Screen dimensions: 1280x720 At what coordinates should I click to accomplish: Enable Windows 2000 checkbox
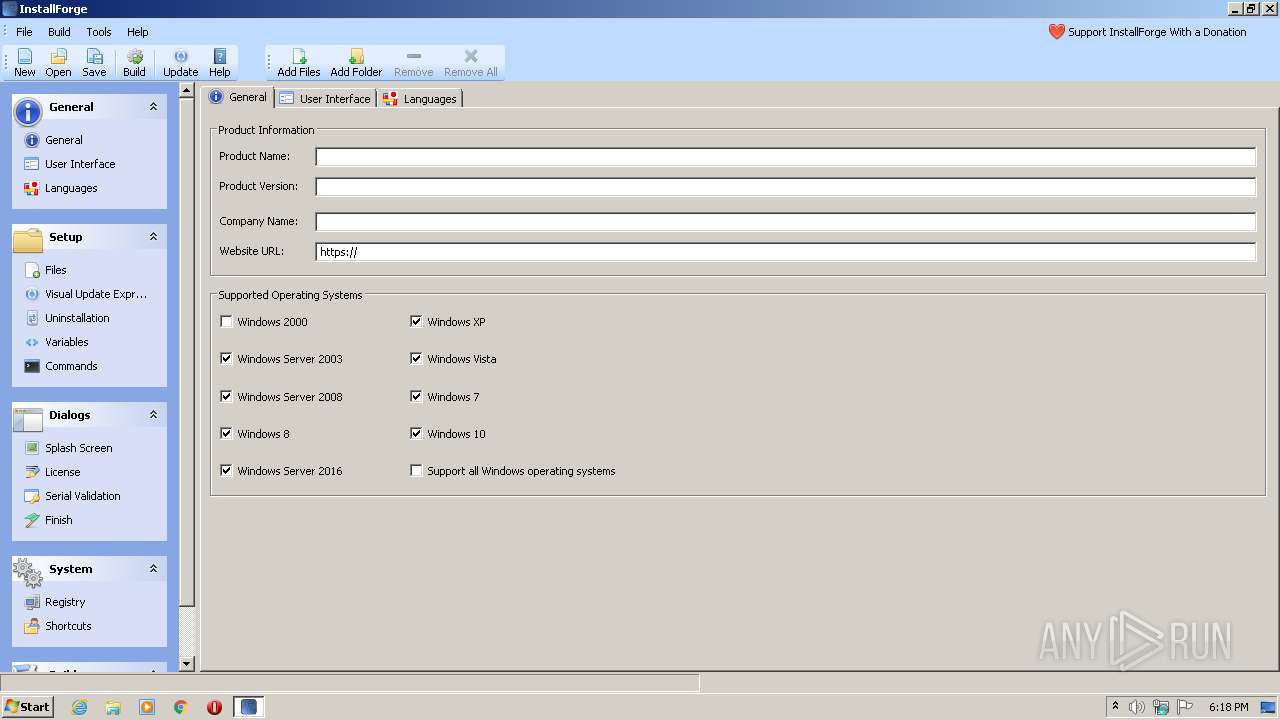(226, 322)
